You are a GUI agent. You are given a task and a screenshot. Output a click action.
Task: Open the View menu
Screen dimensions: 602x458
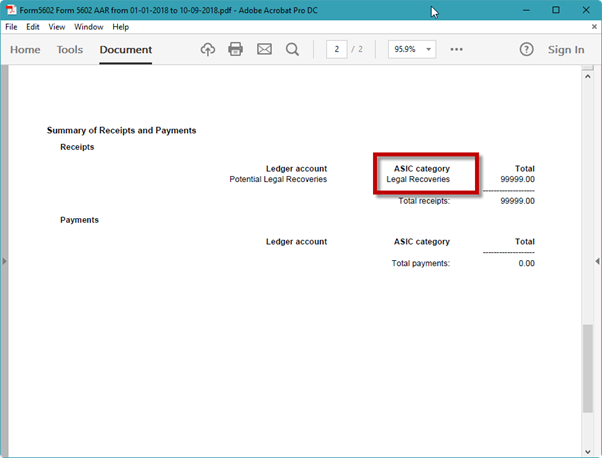pos(57,27)
